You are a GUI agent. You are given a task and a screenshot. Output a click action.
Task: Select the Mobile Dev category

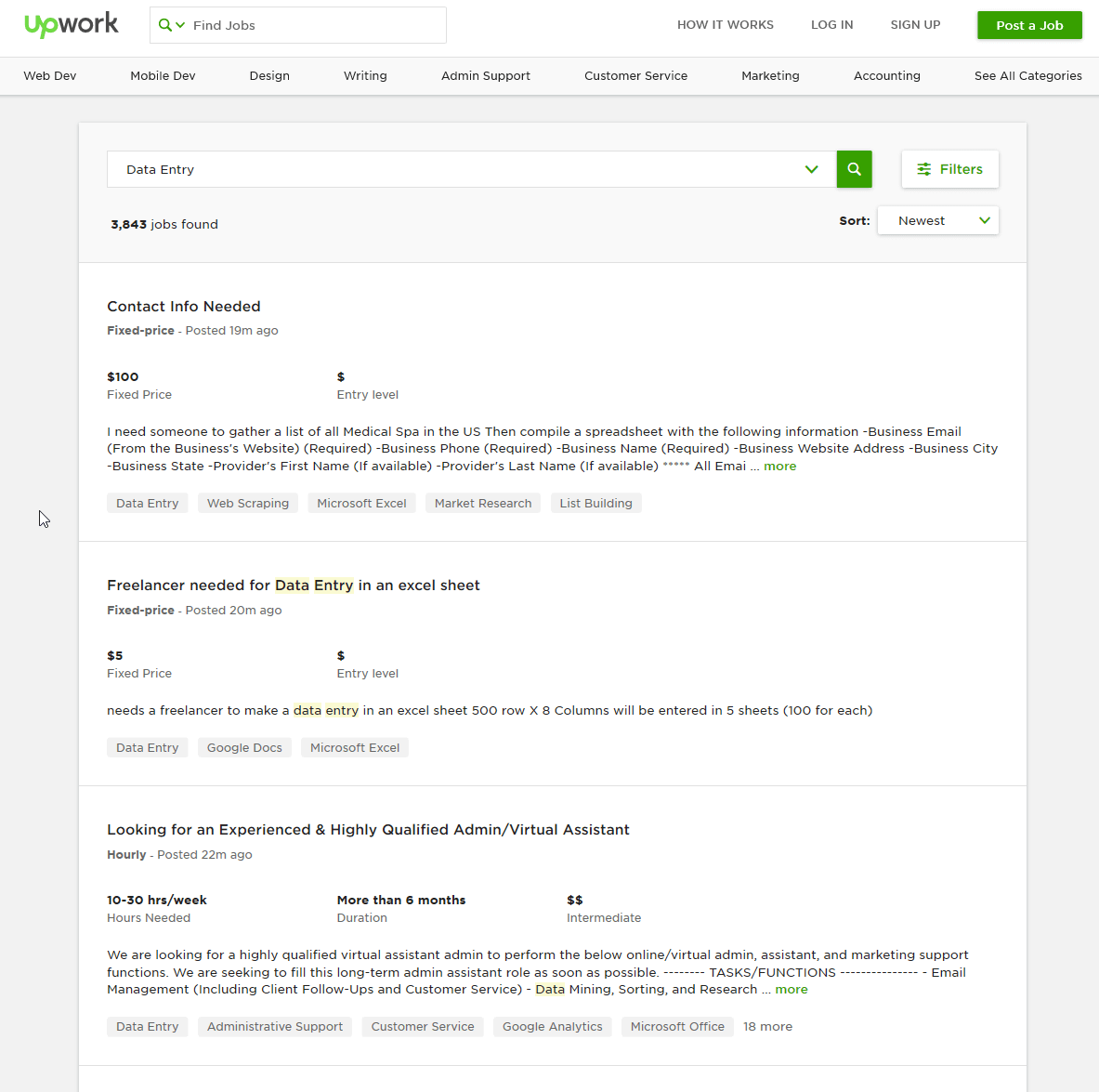pyautogui.click(x=163, y=76)
